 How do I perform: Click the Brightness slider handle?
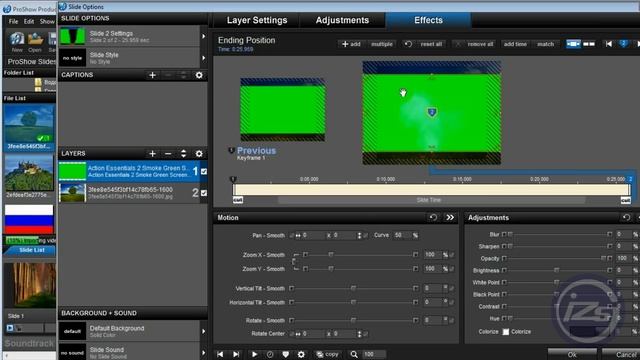556,270
